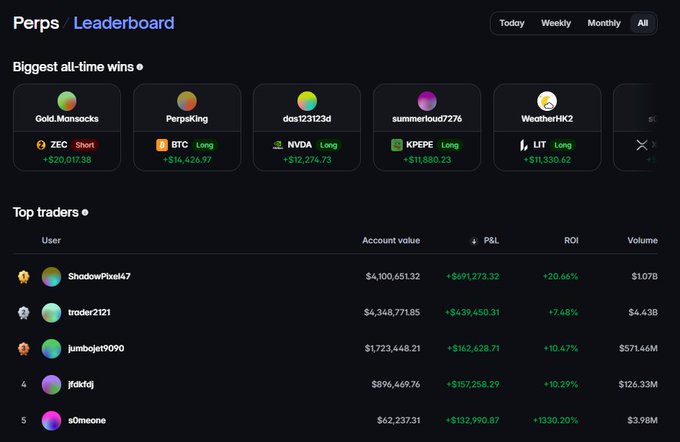Click the +$20,017.38 win amount
The image size is (680, 442).
(x=67, y=160)
